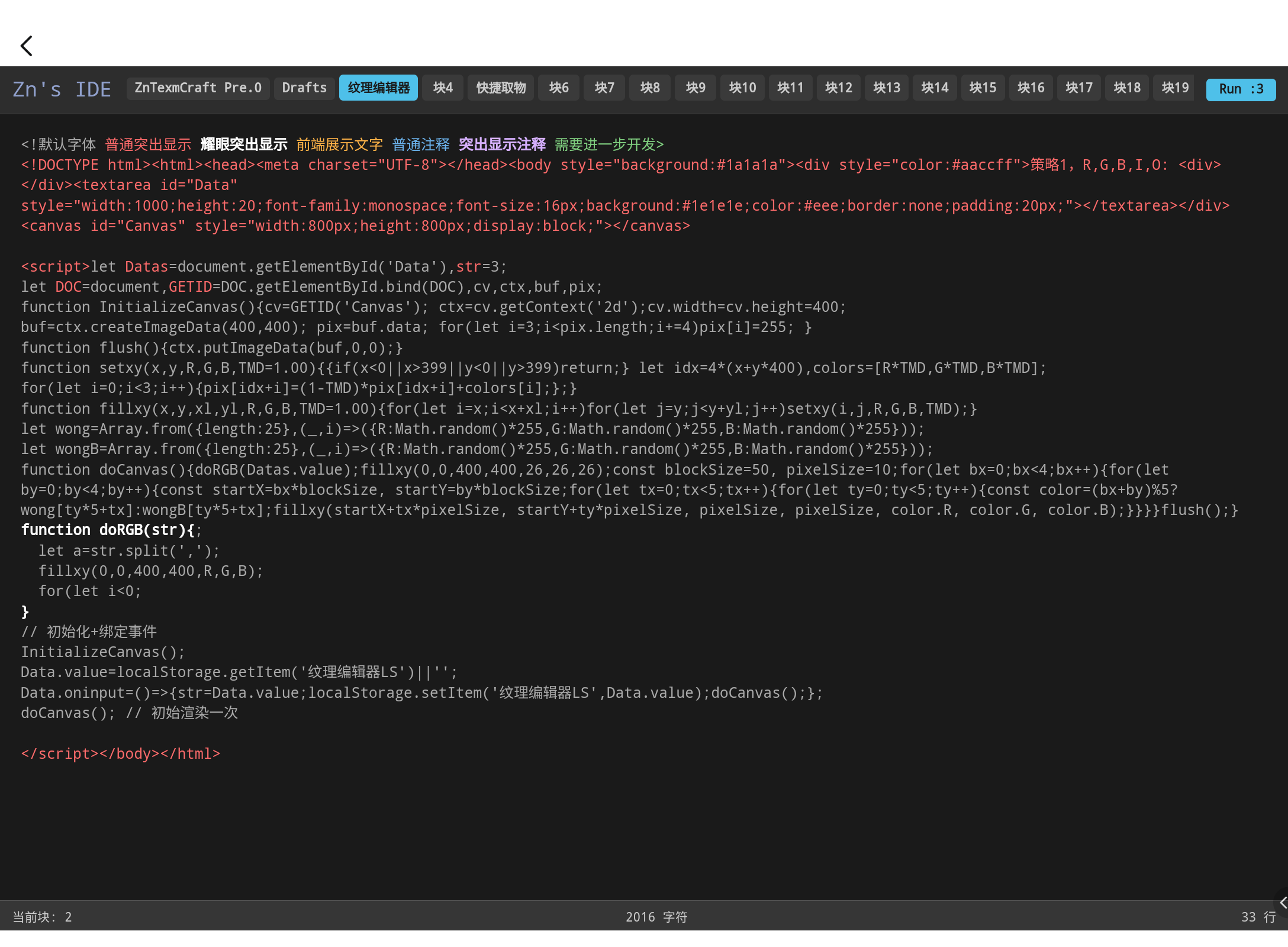The height and width of the screenshot is (947, 1288).
Task: Place cursor at function InitializeCanvas() line
Action: (434, 307)
